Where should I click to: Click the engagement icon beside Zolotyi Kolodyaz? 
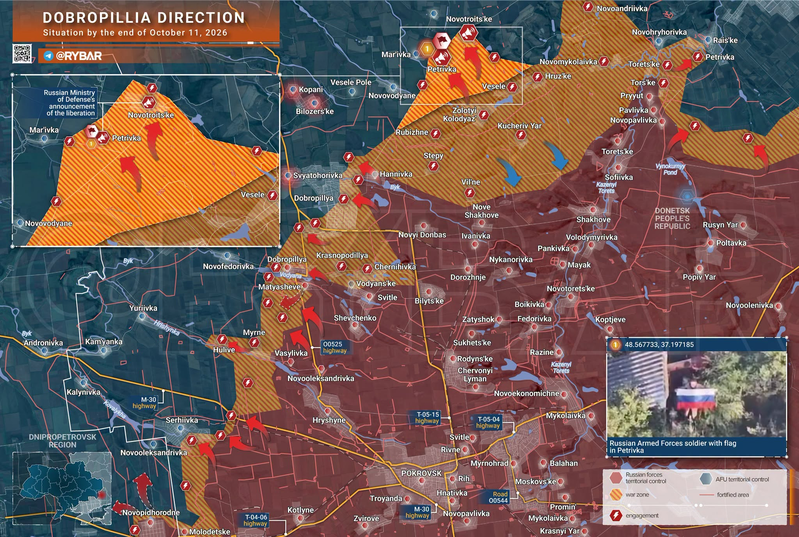[484, 115]
